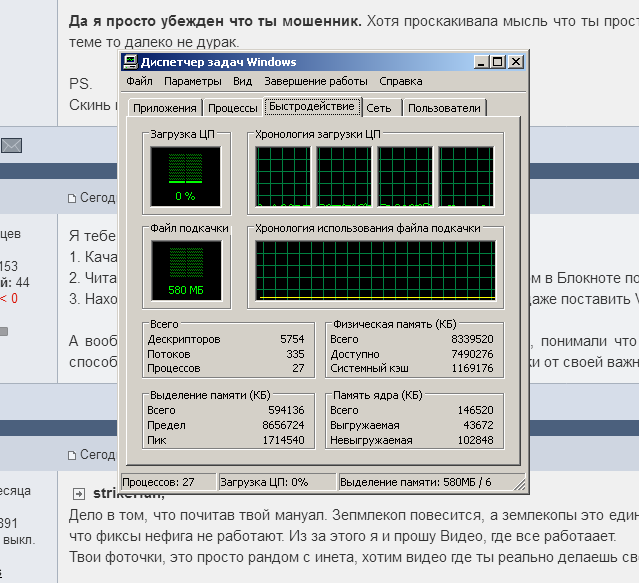The height and width of the screenshot is (583, 639).
Task: Click the Системный кэш value 1169176
Action: click(x=472, y=368)
